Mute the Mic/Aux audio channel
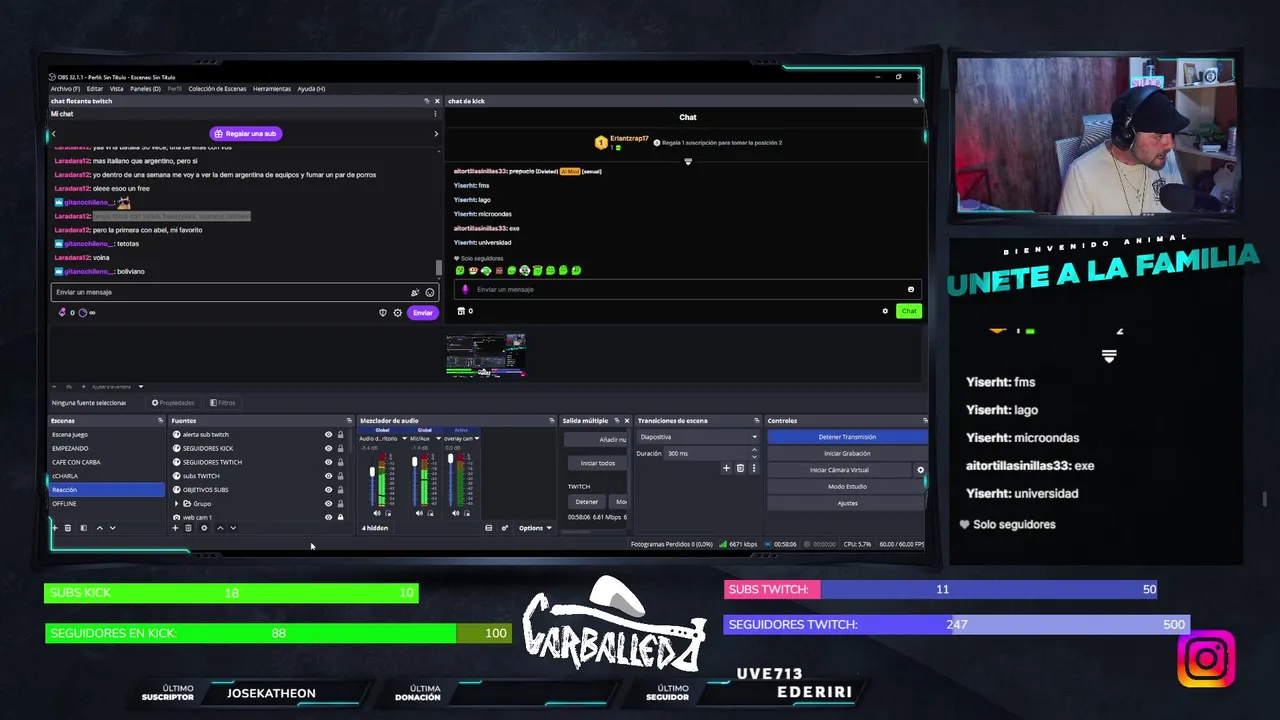 pos(419,513)
